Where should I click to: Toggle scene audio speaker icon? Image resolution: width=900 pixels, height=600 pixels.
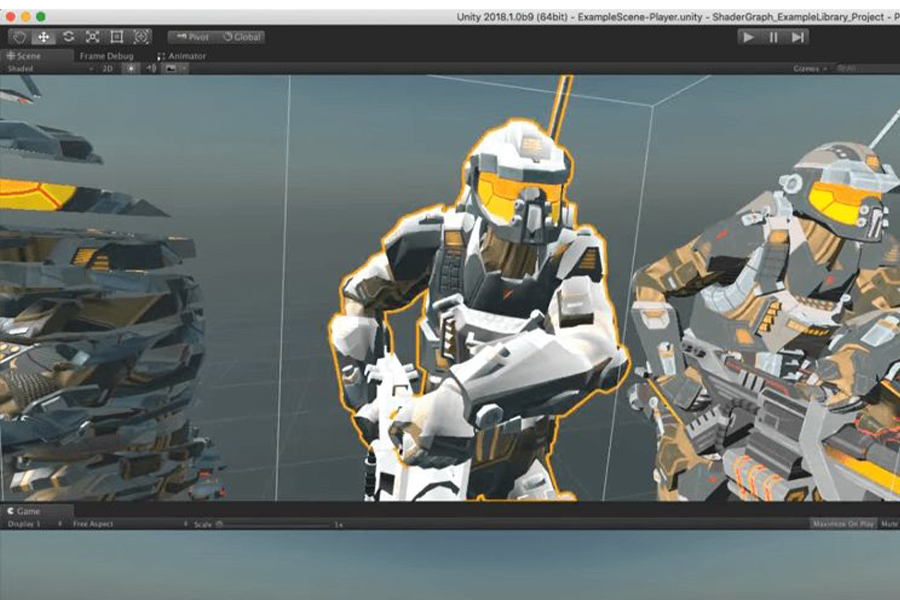click(x=151, y=68)
